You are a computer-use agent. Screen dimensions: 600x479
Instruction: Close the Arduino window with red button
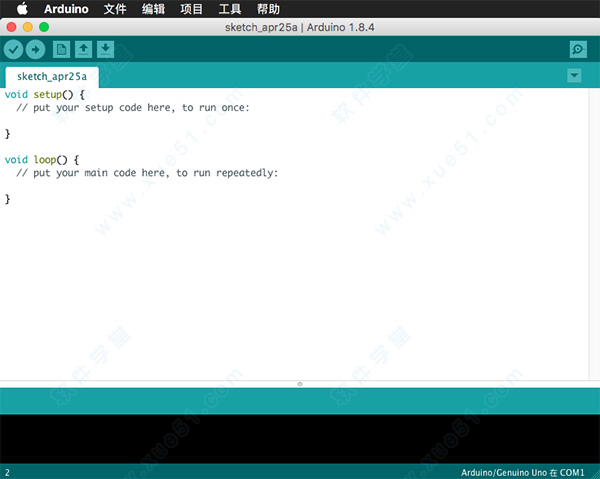pos(11,27)
